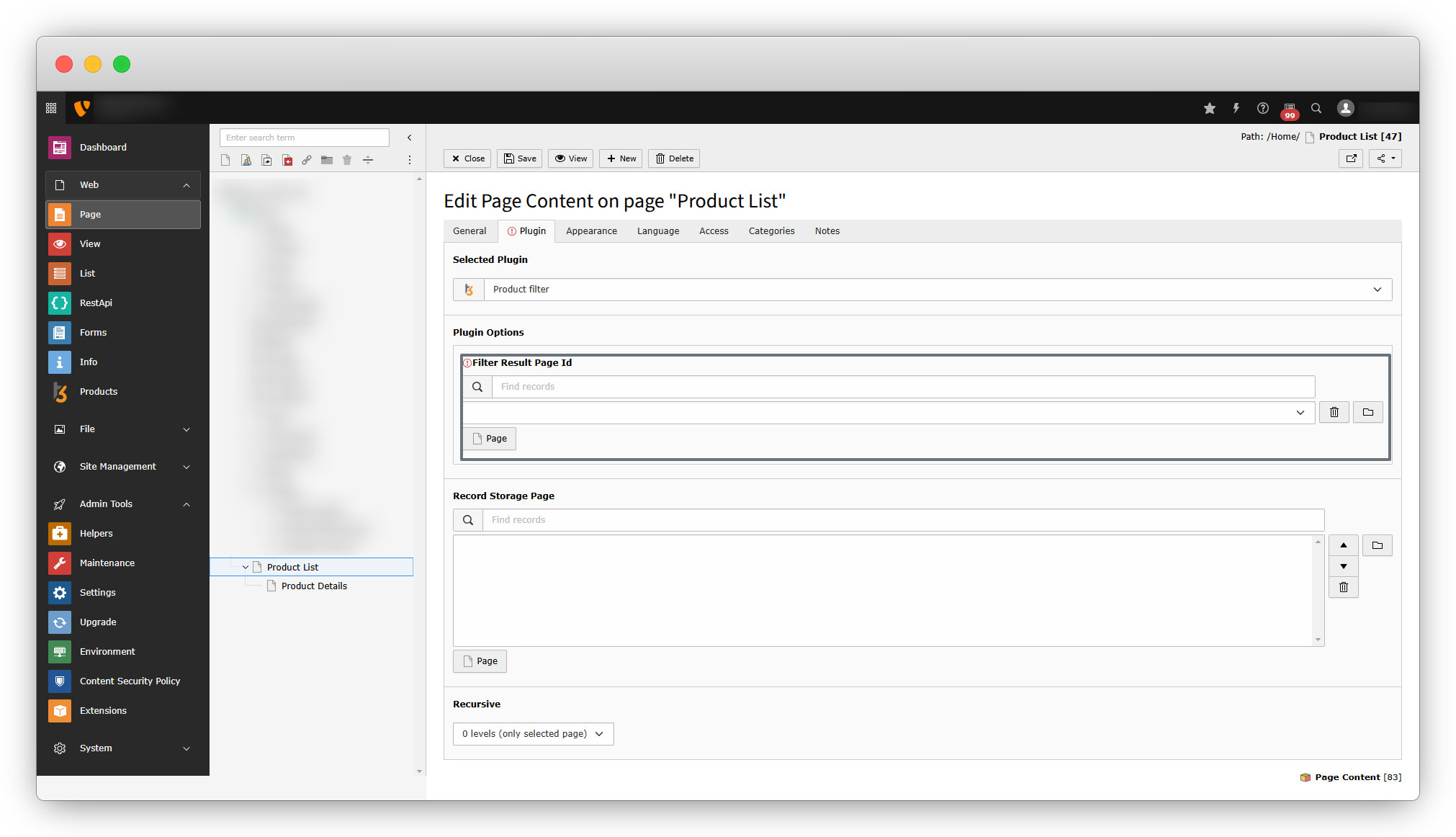Open folder browse icon for Record Storage Page
1456x837 pixels.
1377,545
